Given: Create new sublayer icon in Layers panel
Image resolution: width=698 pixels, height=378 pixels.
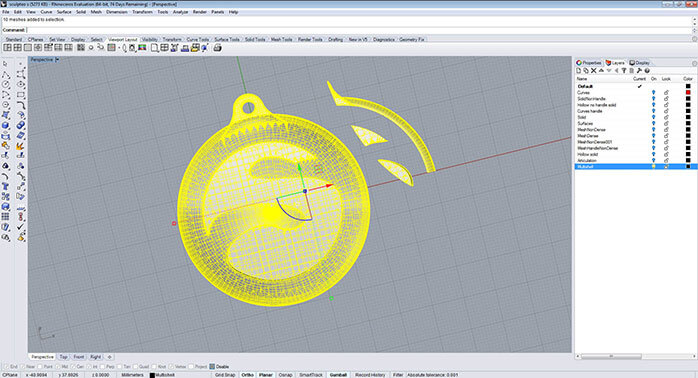Looking at the screenshot, I should click(586, 71).
